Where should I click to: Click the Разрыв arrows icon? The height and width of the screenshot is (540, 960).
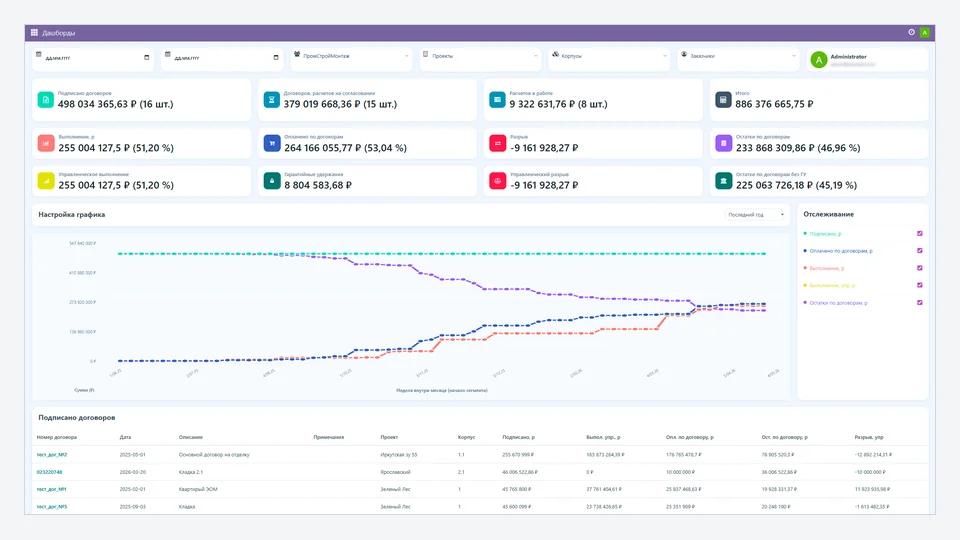pyautogui.click(x=497, y=143)
